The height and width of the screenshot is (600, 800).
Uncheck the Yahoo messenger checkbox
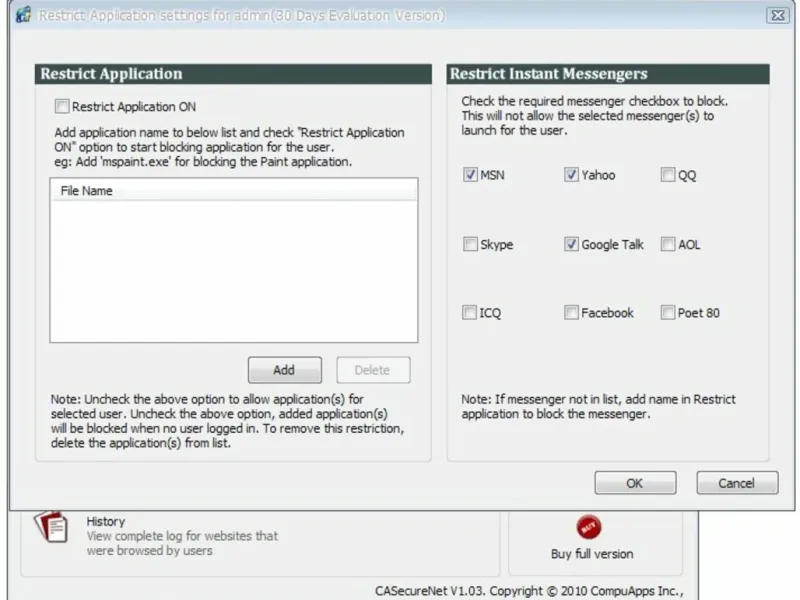571,175
